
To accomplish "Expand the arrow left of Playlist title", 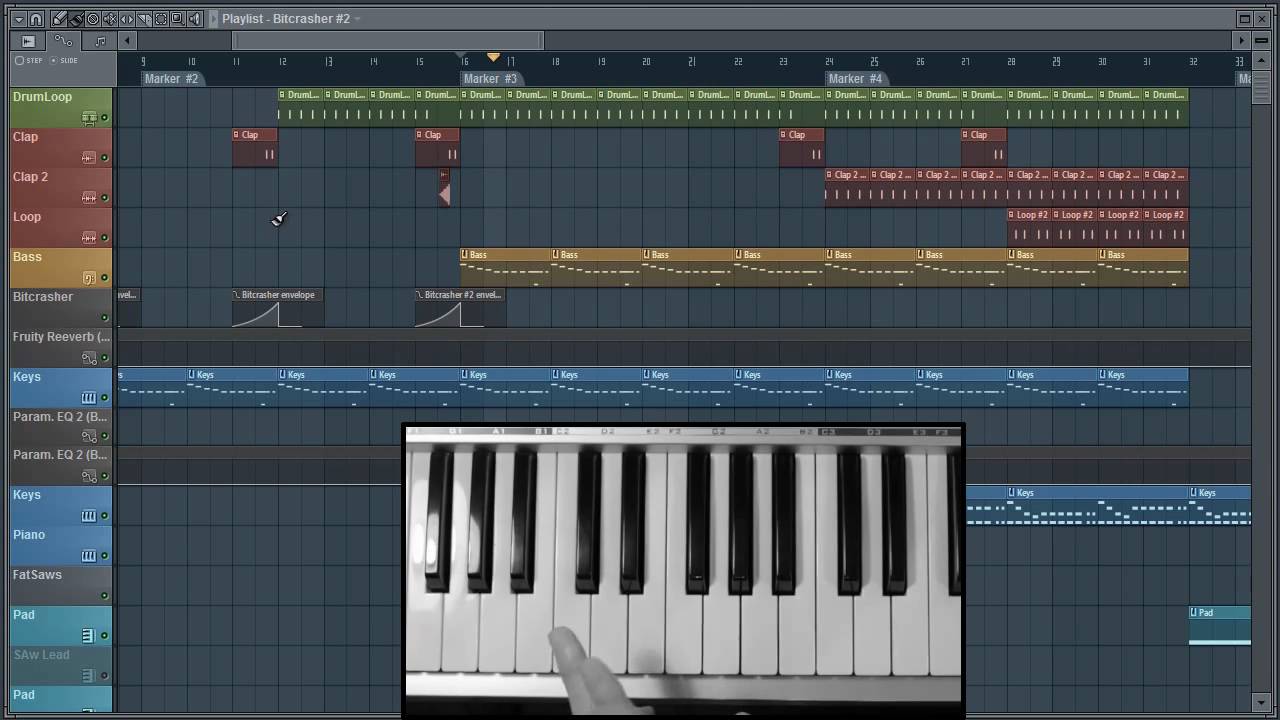I will click(213, 19).
